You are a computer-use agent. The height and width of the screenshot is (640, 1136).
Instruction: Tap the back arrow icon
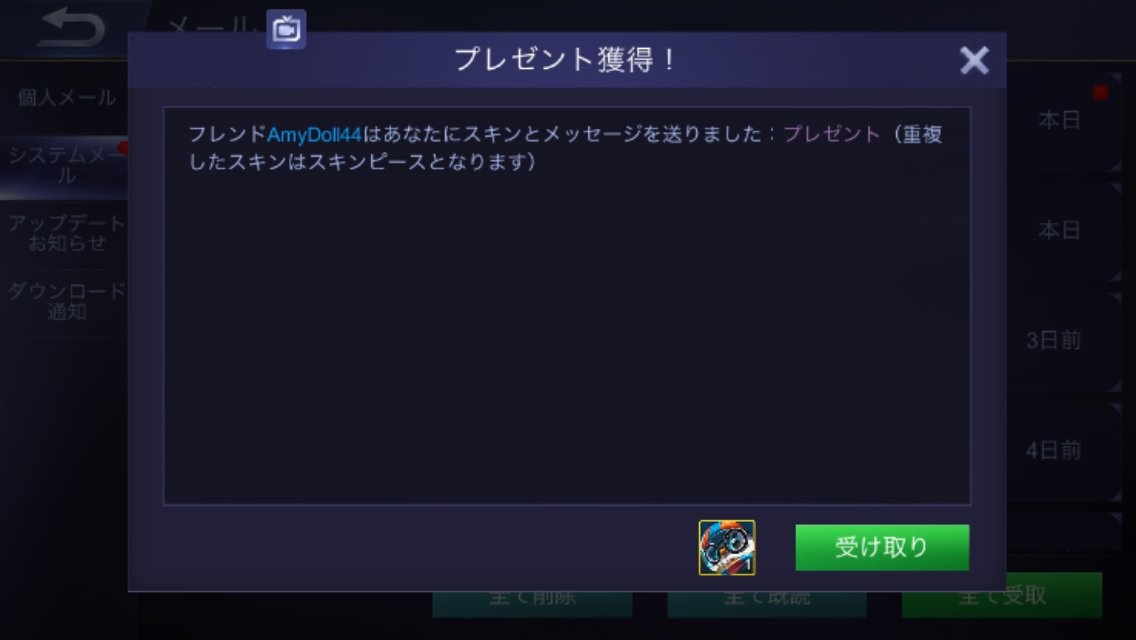click(71, 28)
